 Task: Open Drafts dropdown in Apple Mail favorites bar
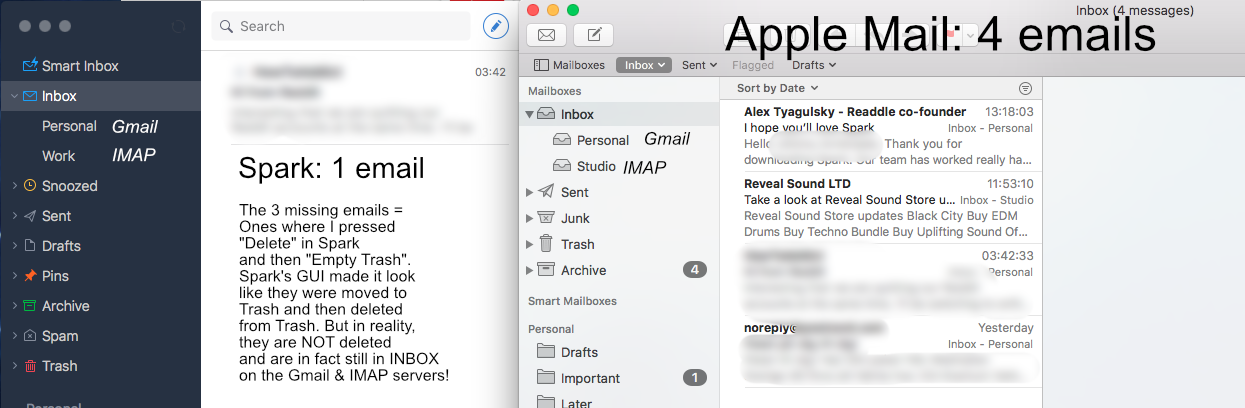click(x=814, y=65)
